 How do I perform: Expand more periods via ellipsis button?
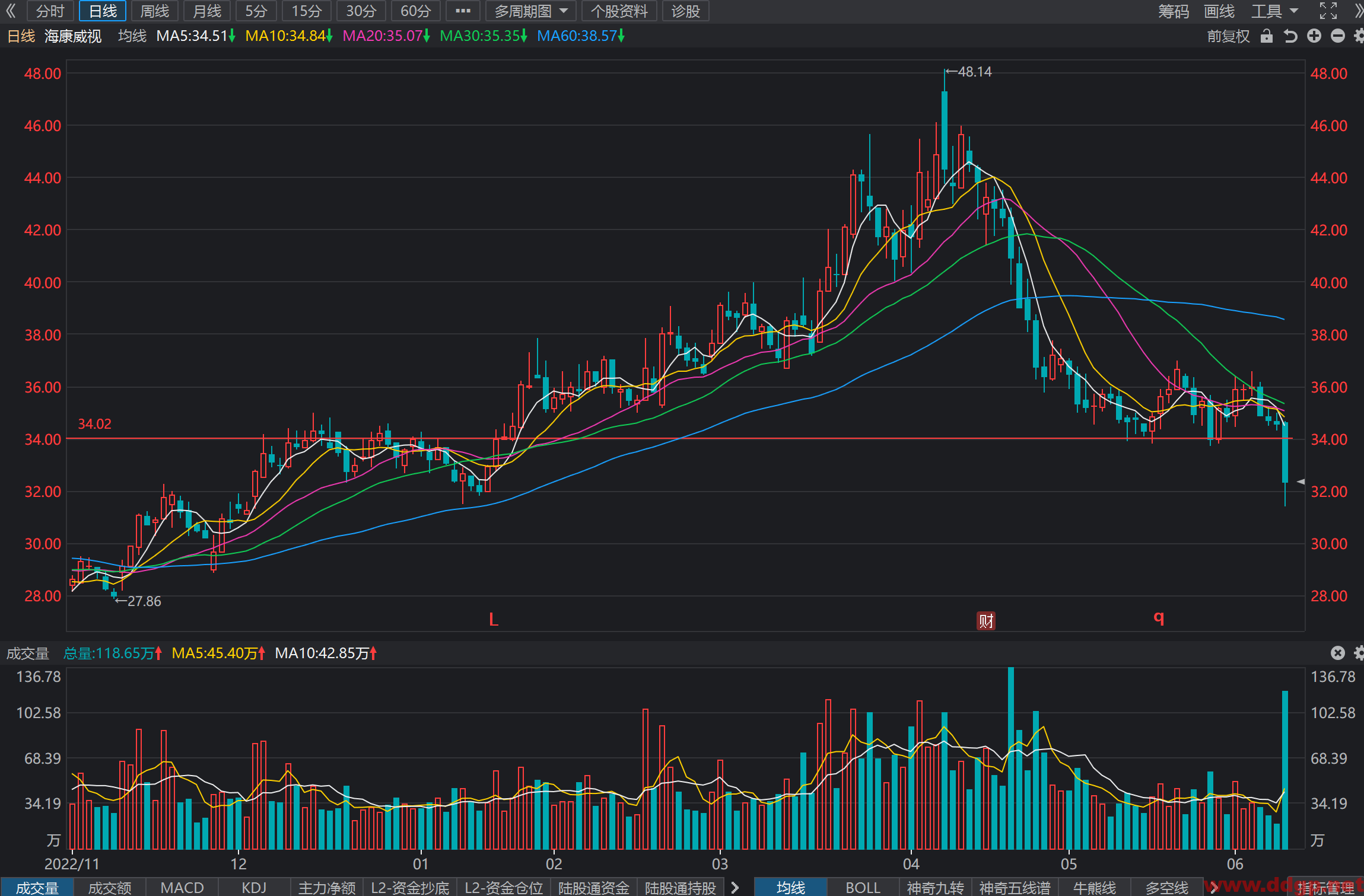(x=463, y=11)
